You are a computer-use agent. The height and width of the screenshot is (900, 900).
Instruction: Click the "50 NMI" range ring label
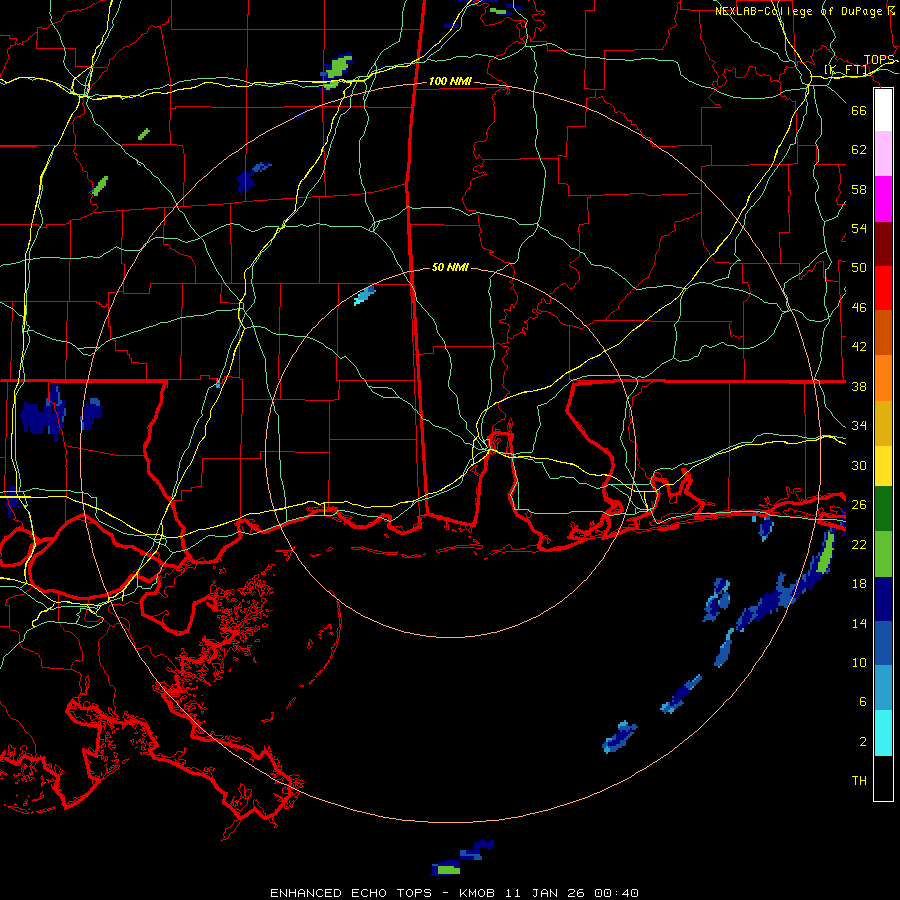pos(450,267)
